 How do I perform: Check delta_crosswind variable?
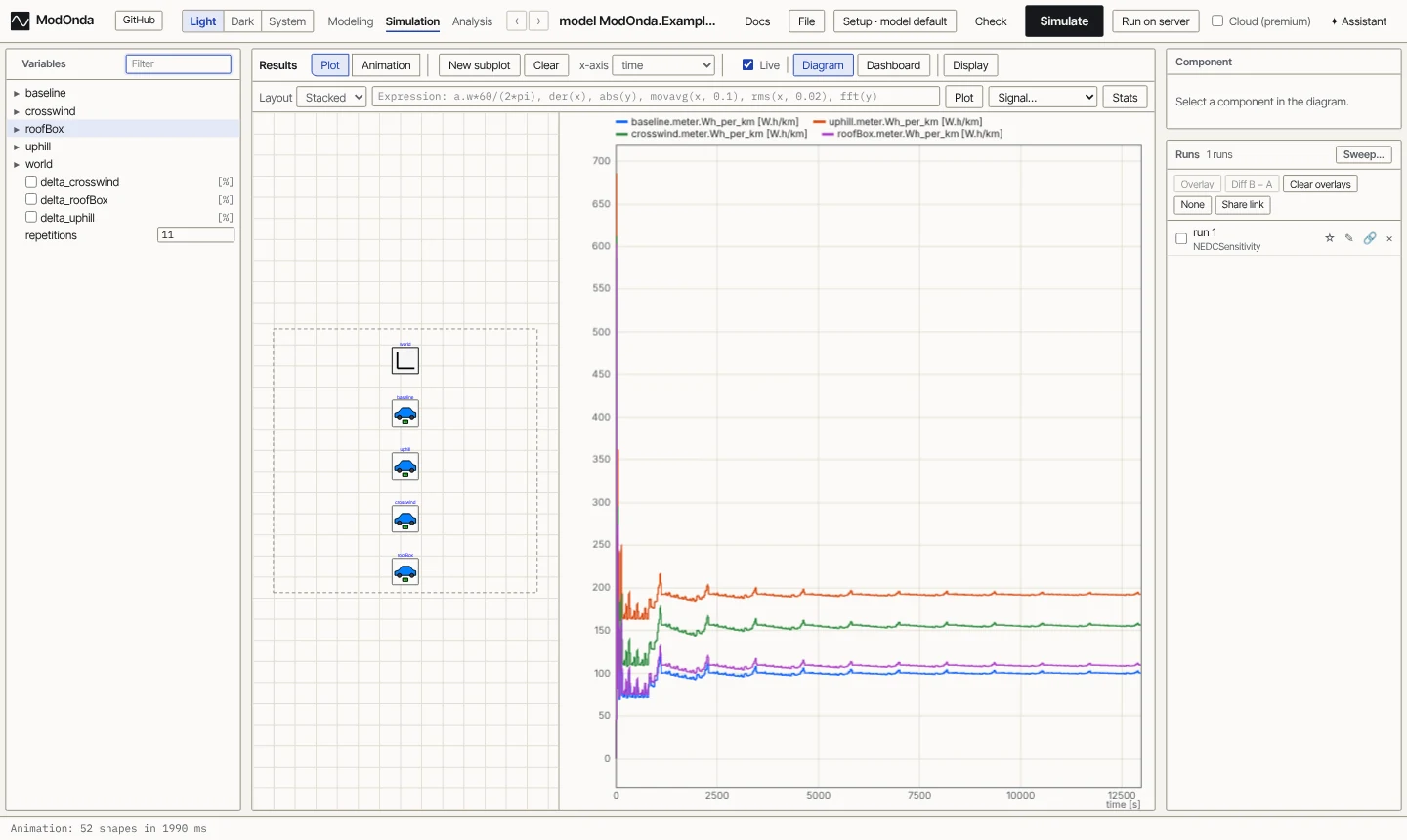(31, 182)
